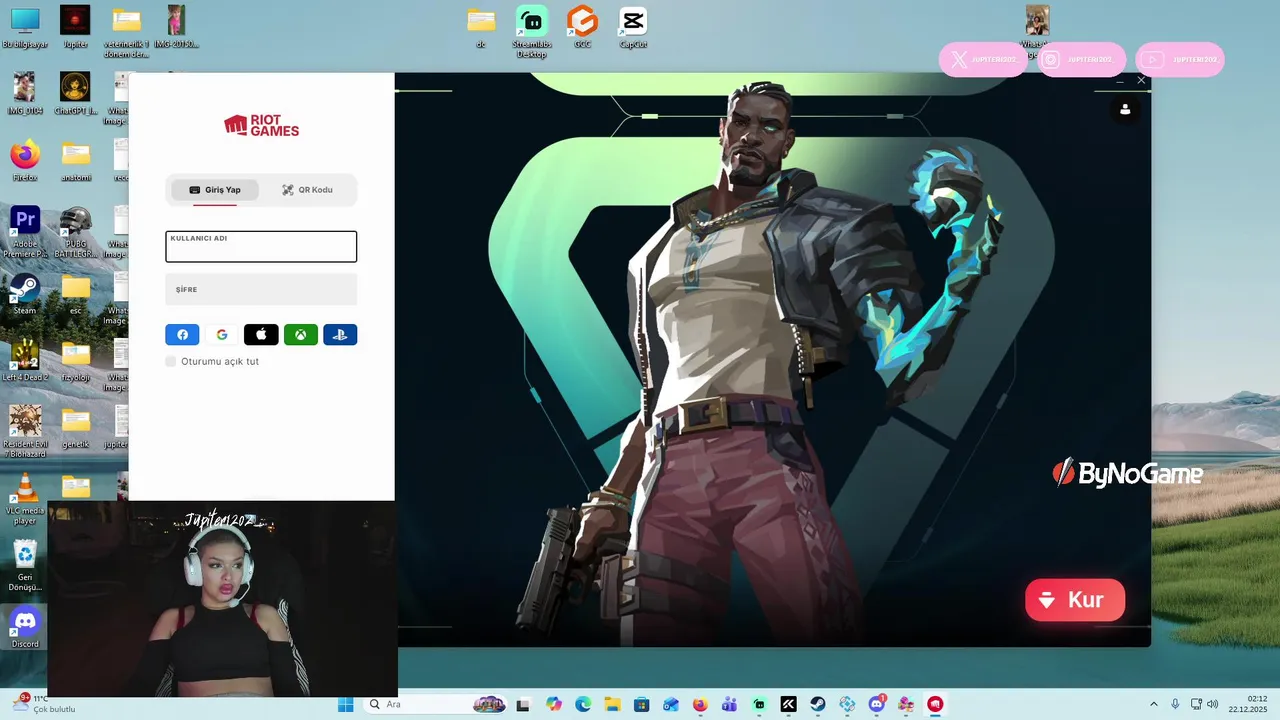The height and width of the screenshot is (720, 1280).
Task: Switch to Riot Client on the taskbar
Action: tap(935, 704)
